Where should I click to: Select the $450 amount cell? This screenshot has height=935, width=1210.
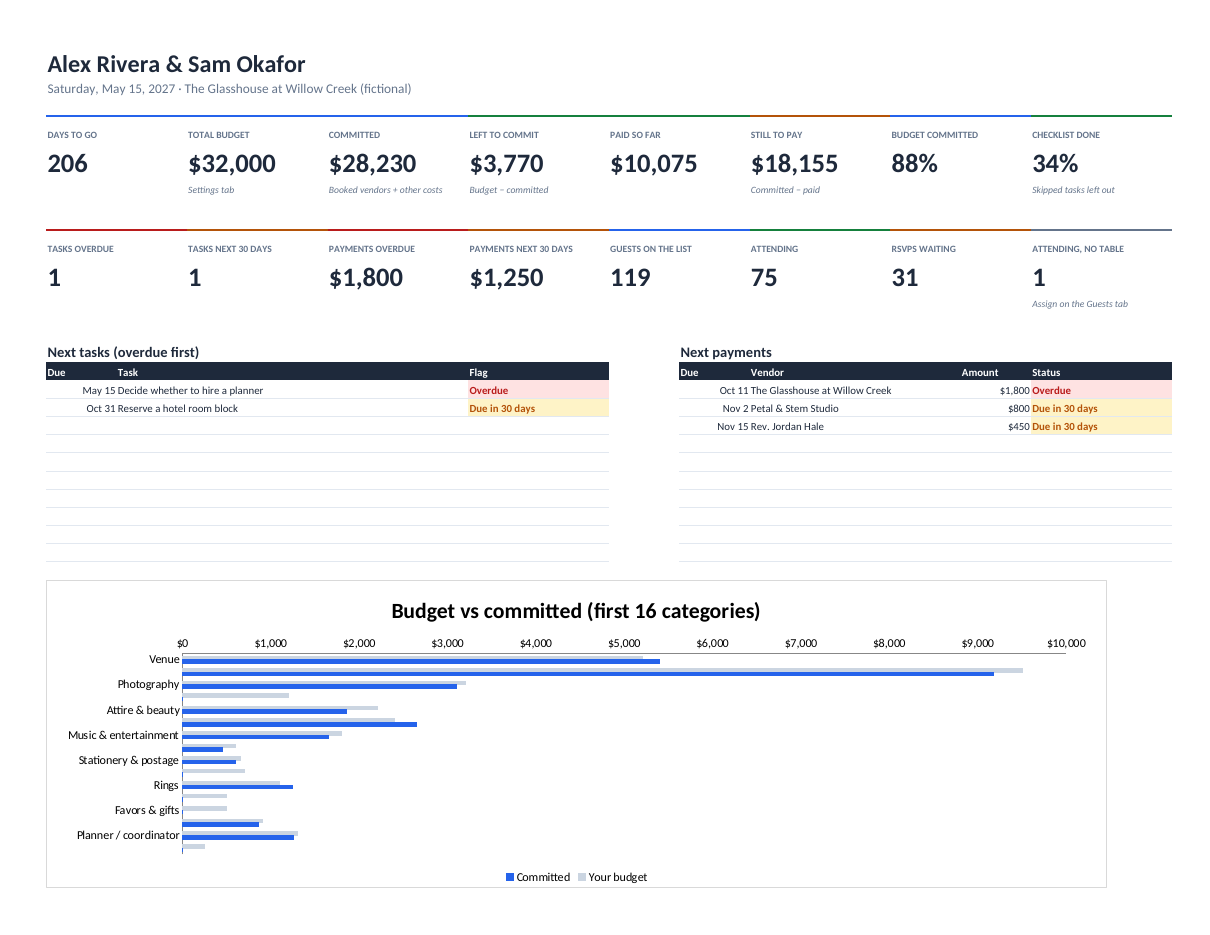1018,426
